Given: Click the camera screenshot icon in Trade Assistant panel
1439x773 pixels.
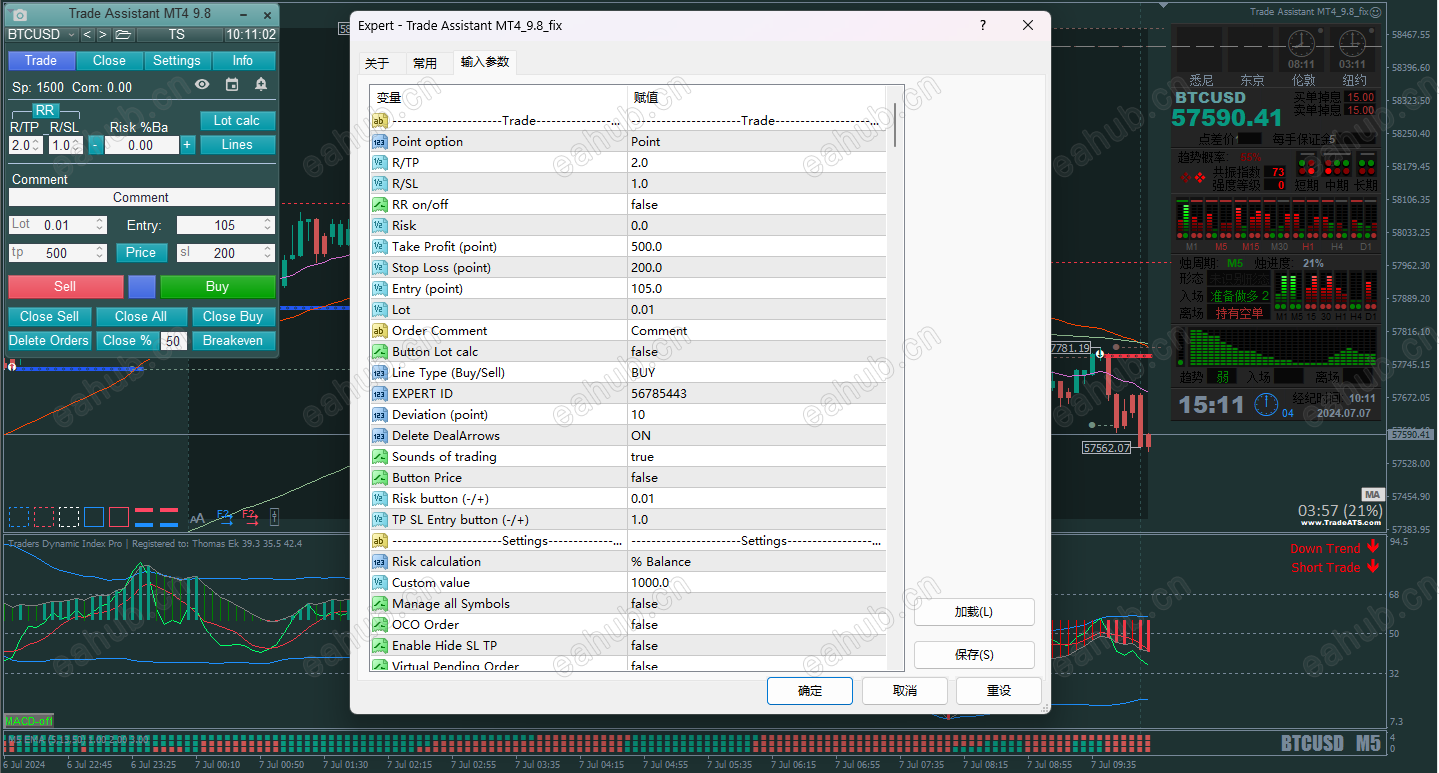Looking at the screenshot, I should [20, 15].
